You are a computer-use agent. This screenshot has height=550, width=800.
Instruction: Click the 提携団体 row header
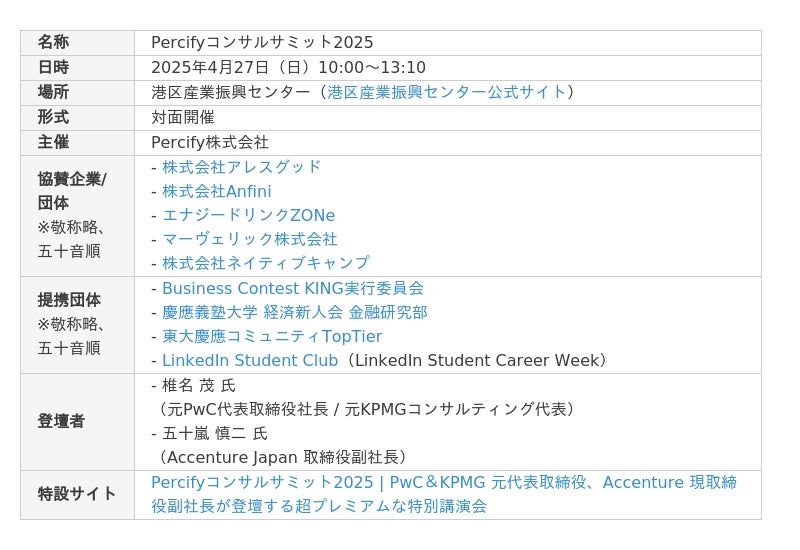click(x=69, y=300)
